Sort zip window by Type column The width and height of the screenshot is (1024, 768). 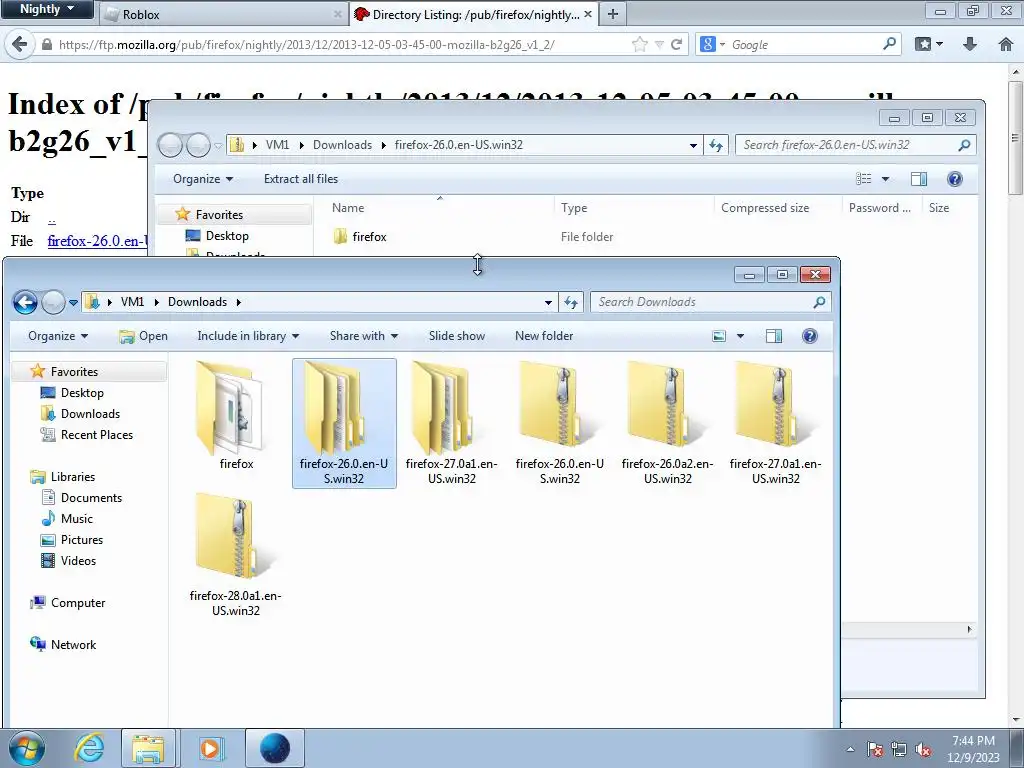click(635, 208)
